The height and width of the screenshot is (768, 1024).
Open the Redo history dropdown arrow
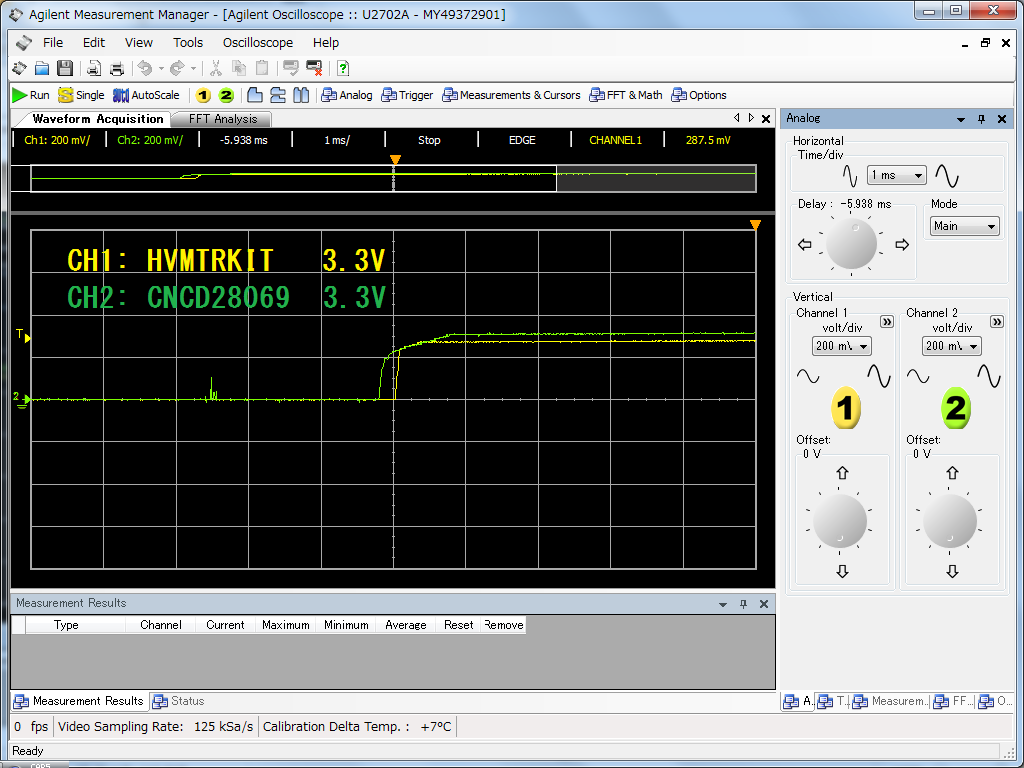click(193, 68)
